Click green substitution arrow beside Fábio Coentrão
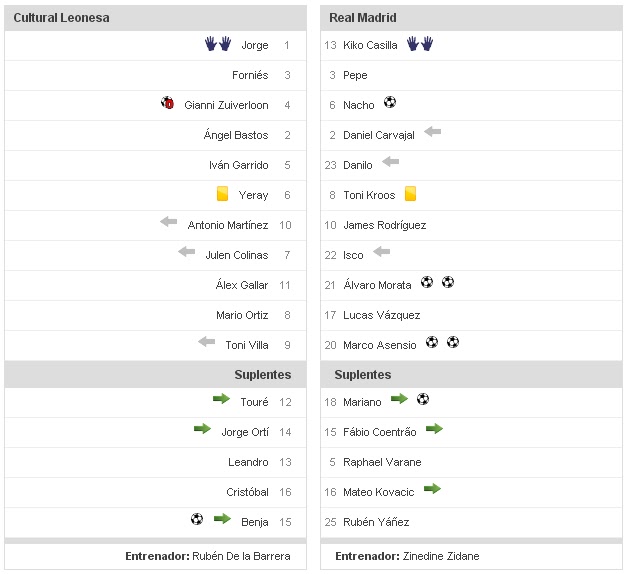 (433, 429)
